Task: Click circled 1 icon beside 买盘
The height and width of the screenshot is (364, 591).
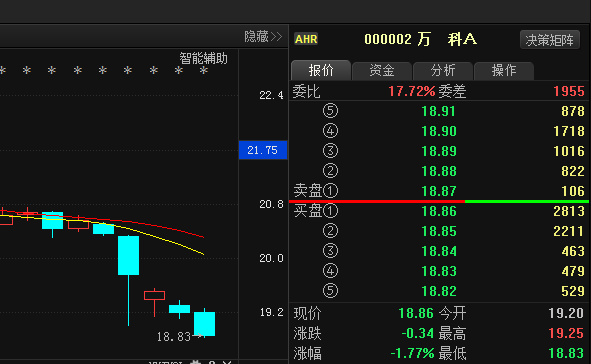Action: coord(331,211)
